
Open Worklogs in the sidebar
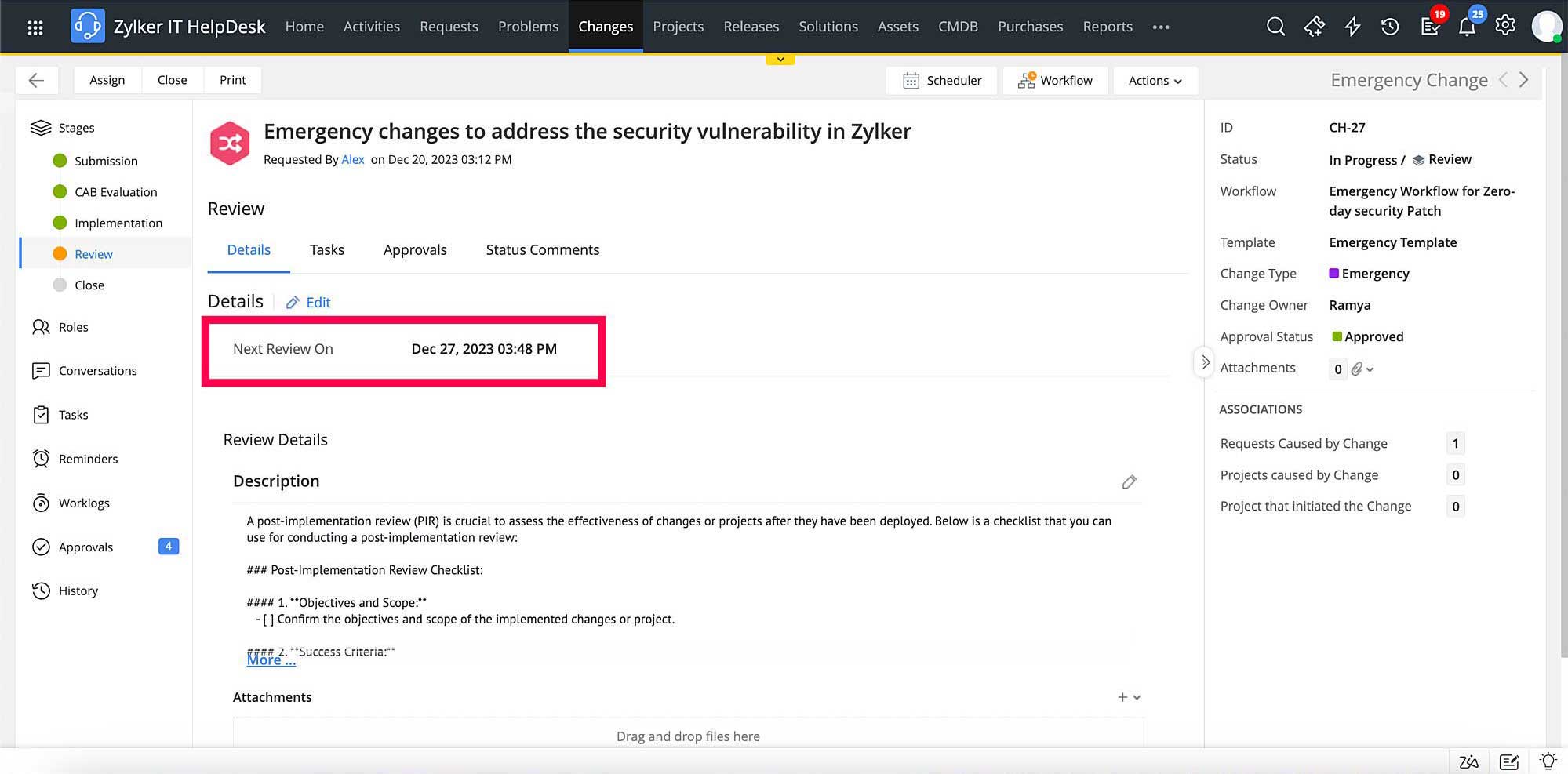pos(84,503)
